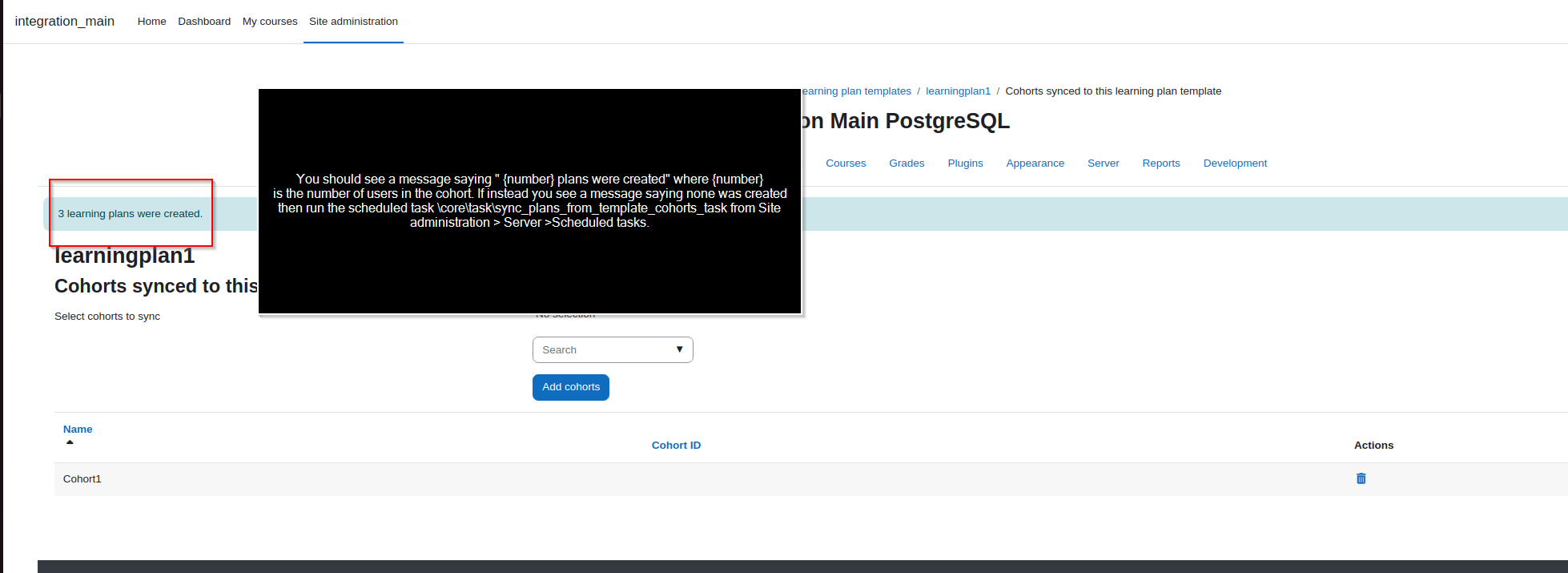Focus the cohort Search input field
Screen dimensions: 1568x573
coord(613,350)
